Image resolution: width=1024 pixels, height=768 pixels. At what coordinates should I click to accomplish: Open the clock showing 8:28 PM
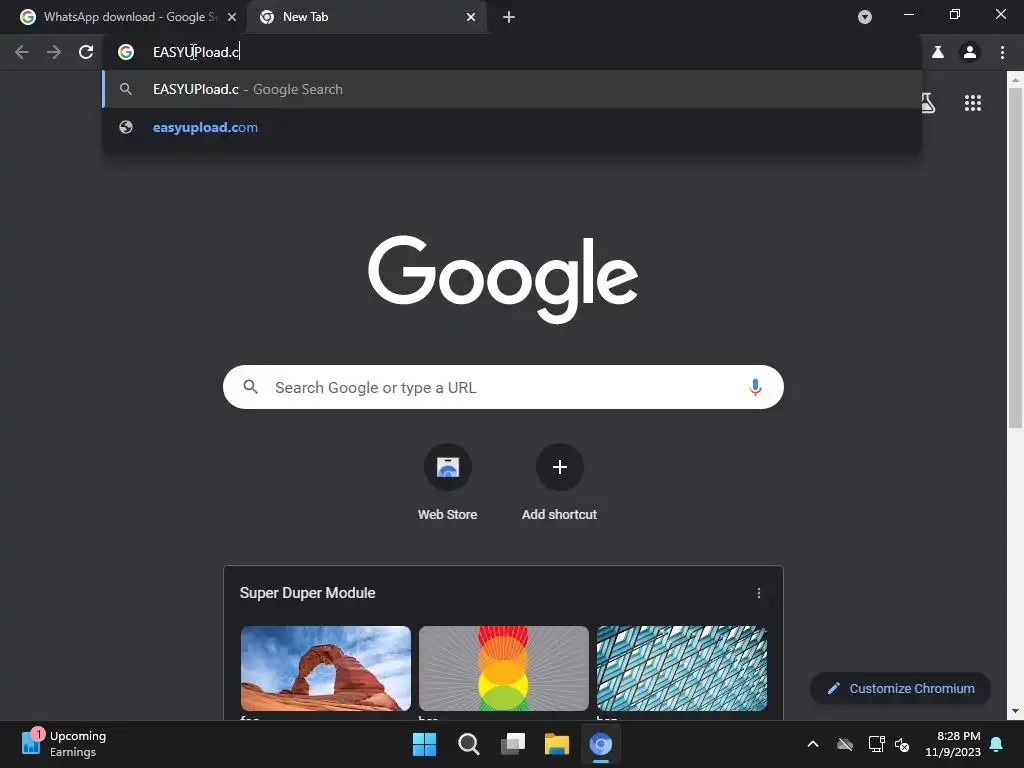coord(953,744)
